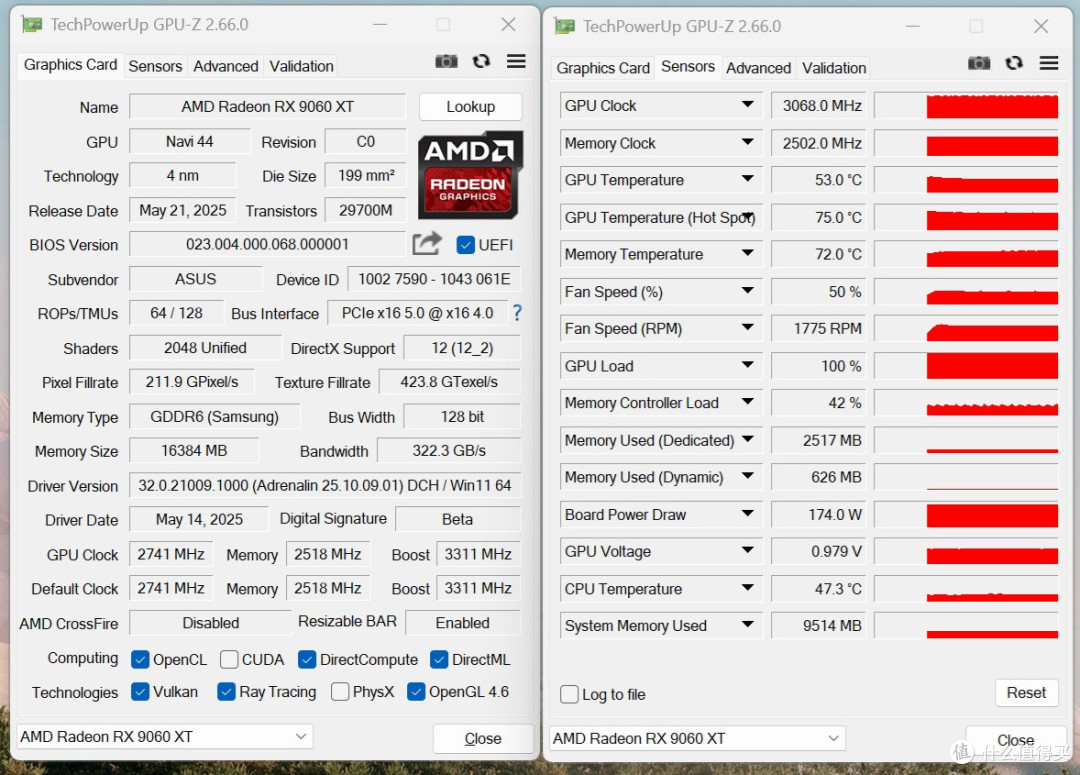Screen dimensions: 1080x775
Task: Click the GPU-Z app icon in left title bar
Action: tap(32, 25)
